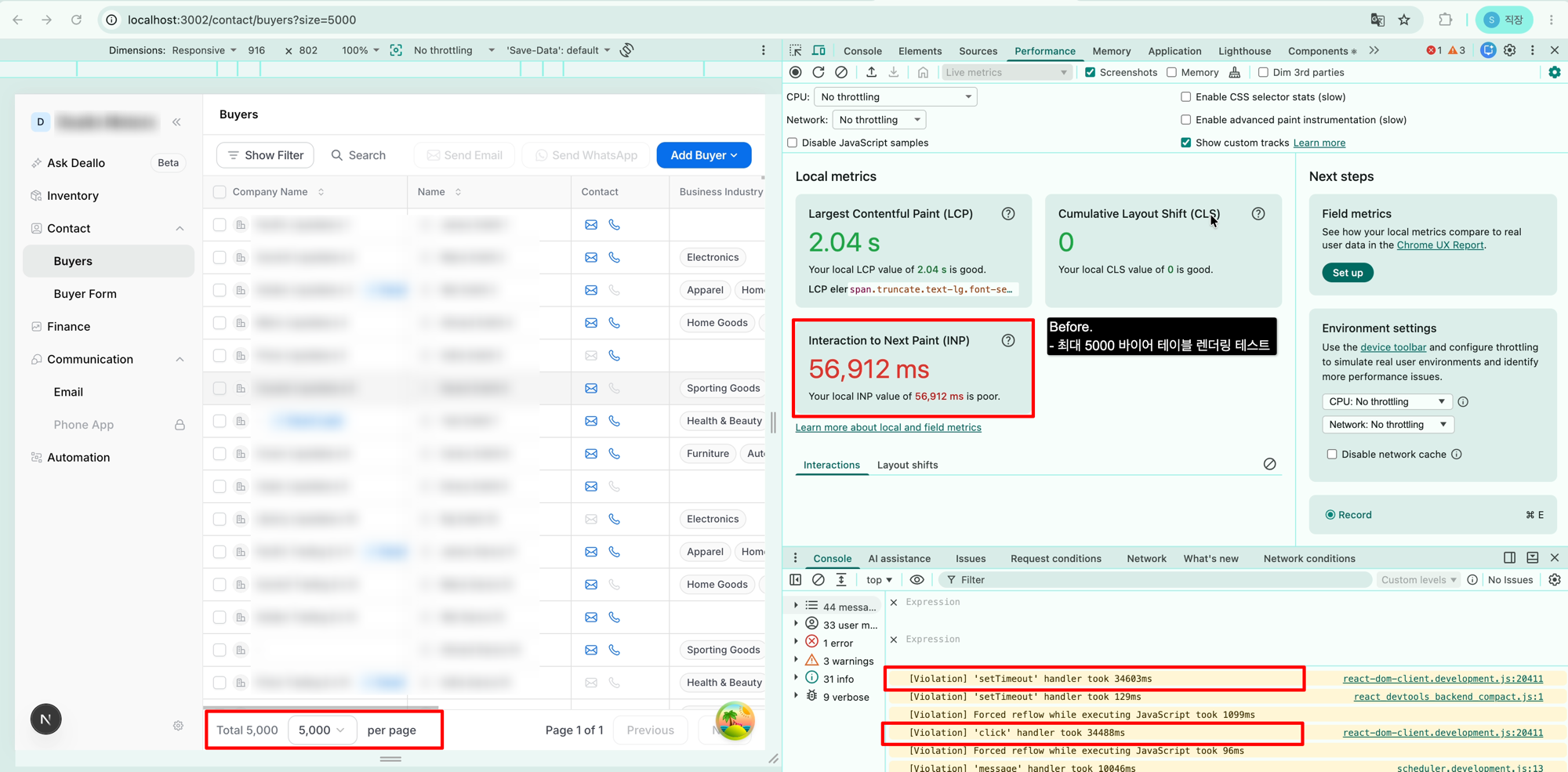Open the Chrome UX Report link
Image resolution: width=1568 pixels, height=772 pixels.
click(1440, 245)
